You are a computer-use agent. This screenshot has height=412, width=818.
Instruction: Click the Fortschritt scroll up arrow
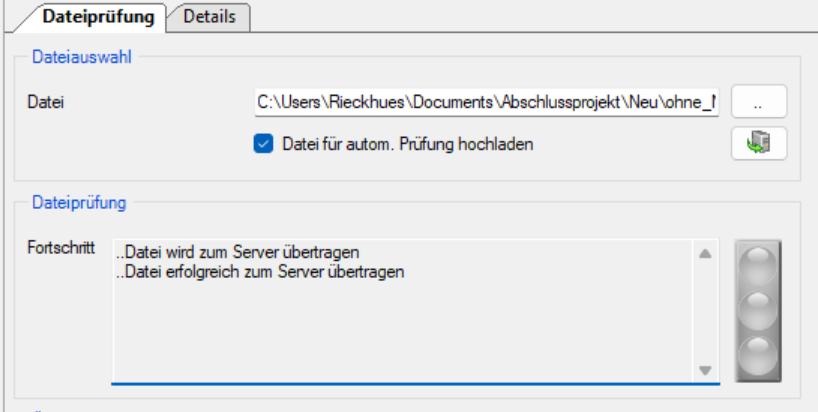point(705,254)
